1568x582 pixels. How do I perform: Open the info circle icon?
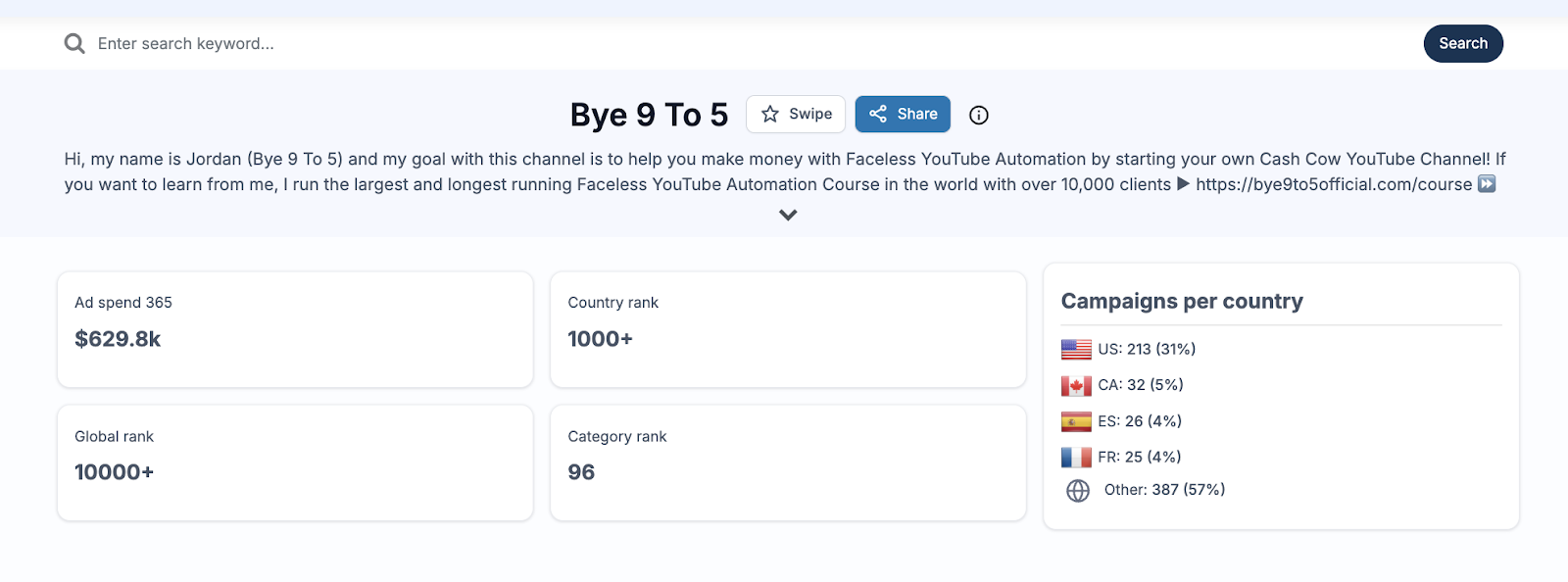tap(979, 115)
